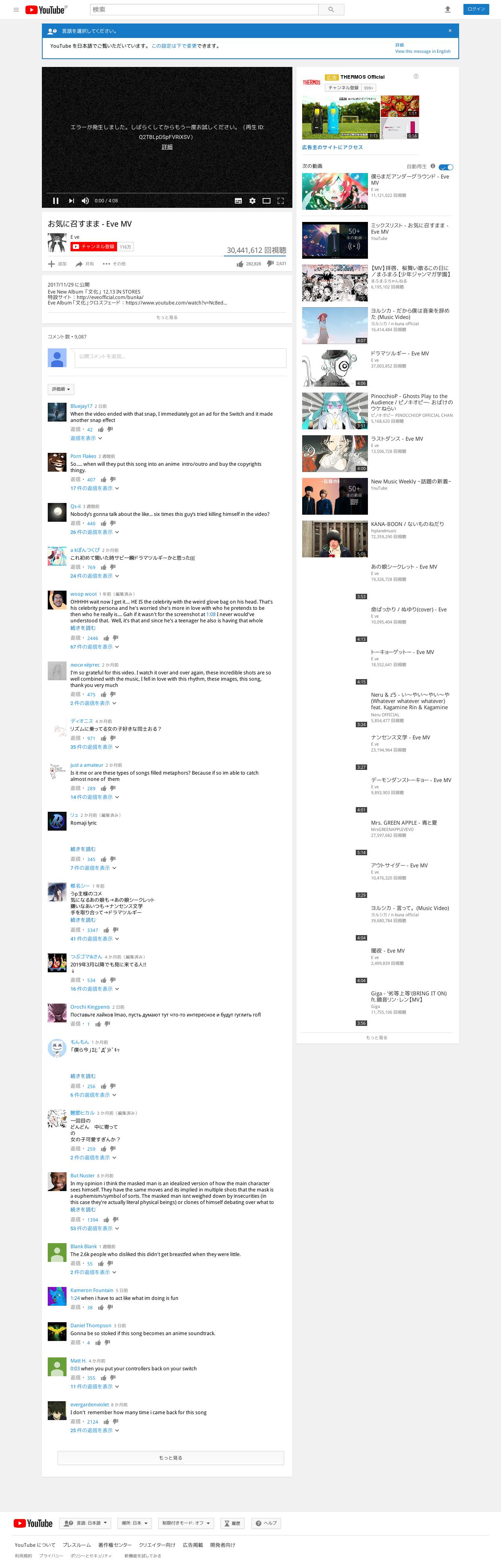Open the hamburger guide menu
Viewport: 501px width, 1568px height.
coord(16,10)
